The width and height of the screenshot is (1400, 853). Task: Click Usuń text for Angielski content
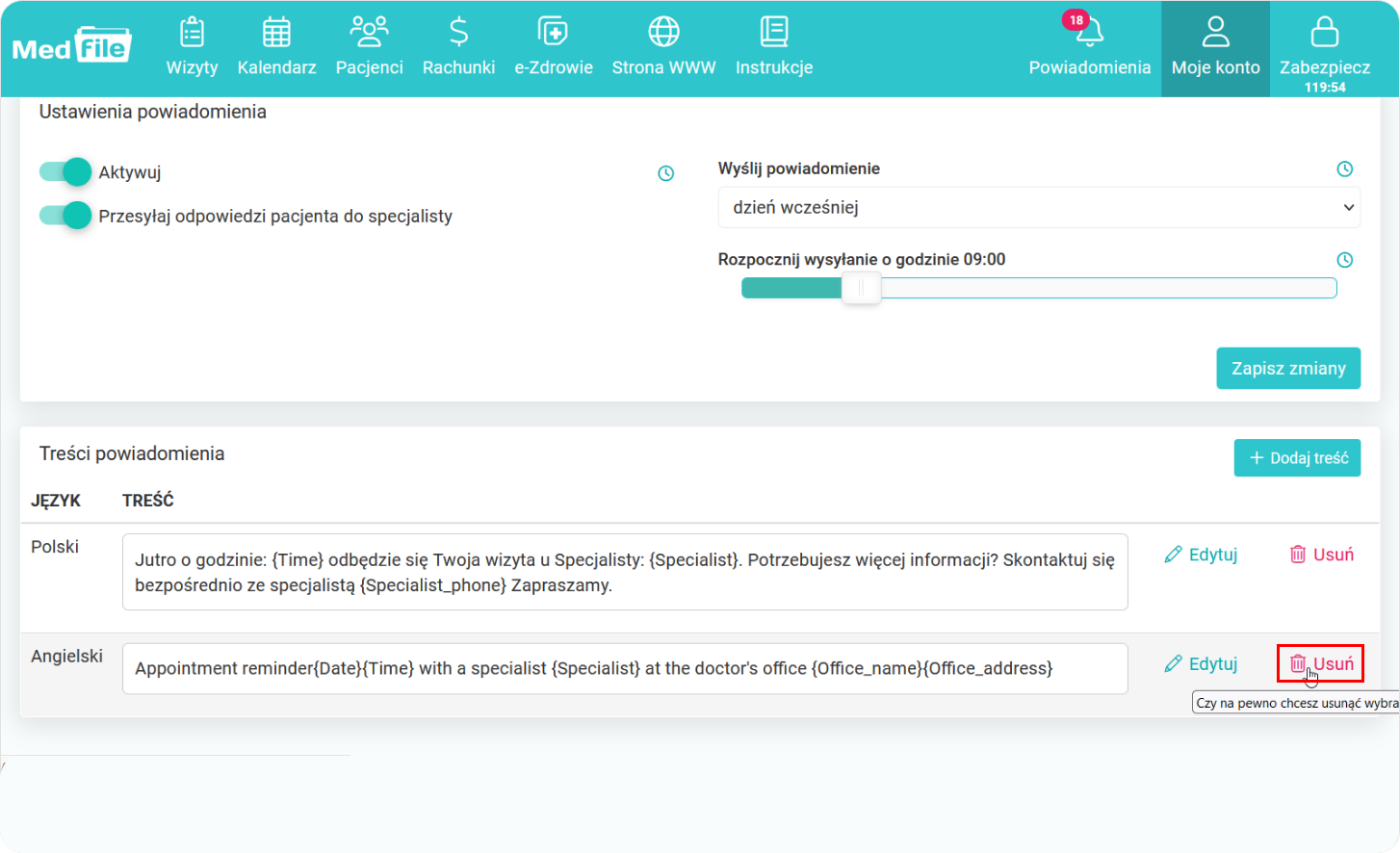point(1334,664)
